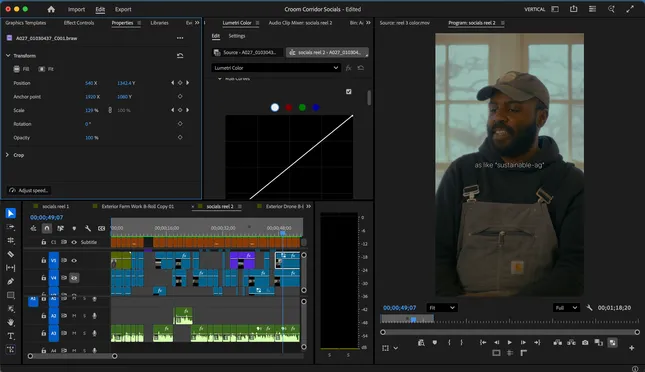The height and width of the screenshot is (372, 645).
Task: Open the Effect Controls tab
Action: (x=79, y=23)
